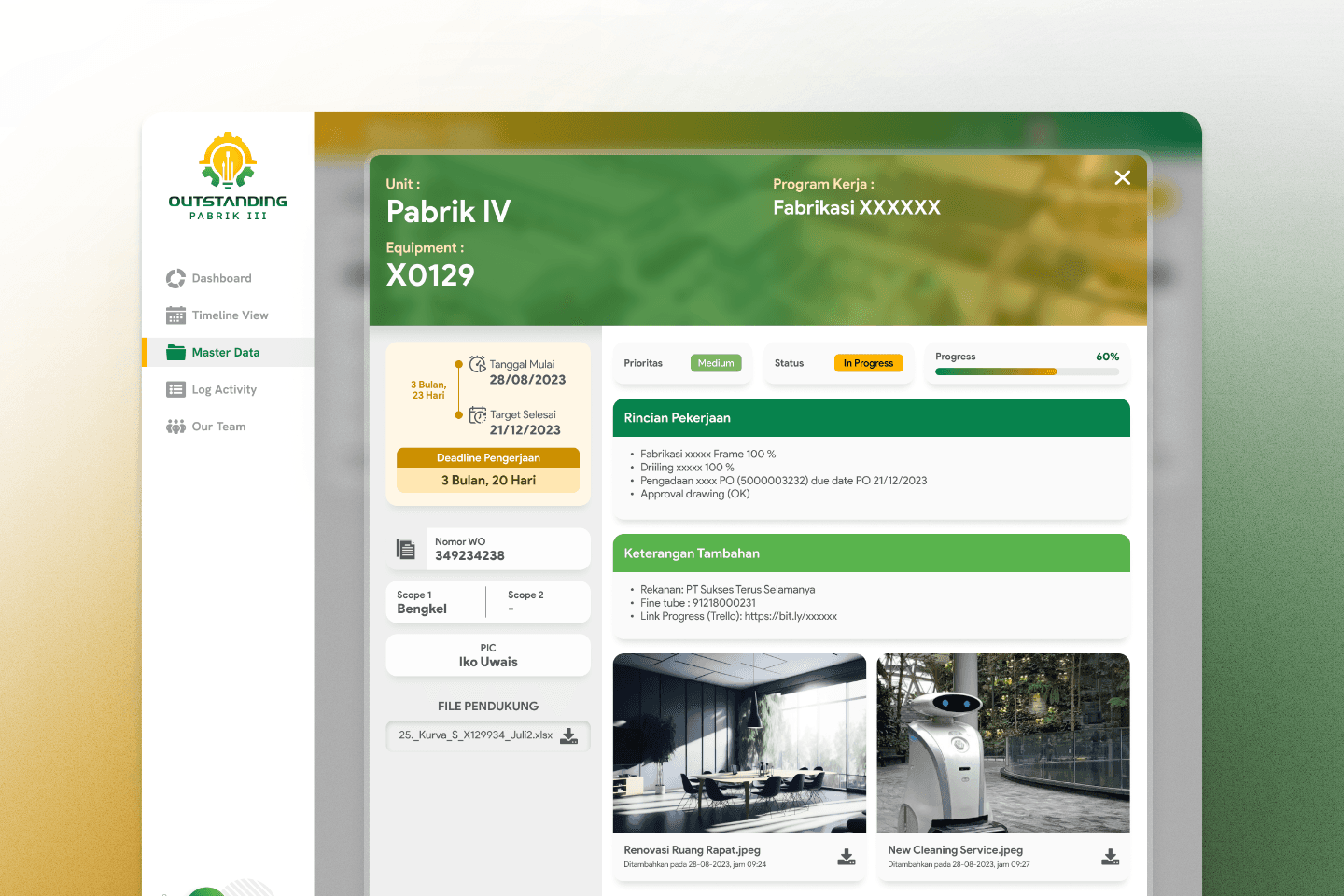Click program name Fabrikasi XXXXXX
The height and width of the screenshot is (896, 1344).
pyautogui.click(x=857, y=208)
